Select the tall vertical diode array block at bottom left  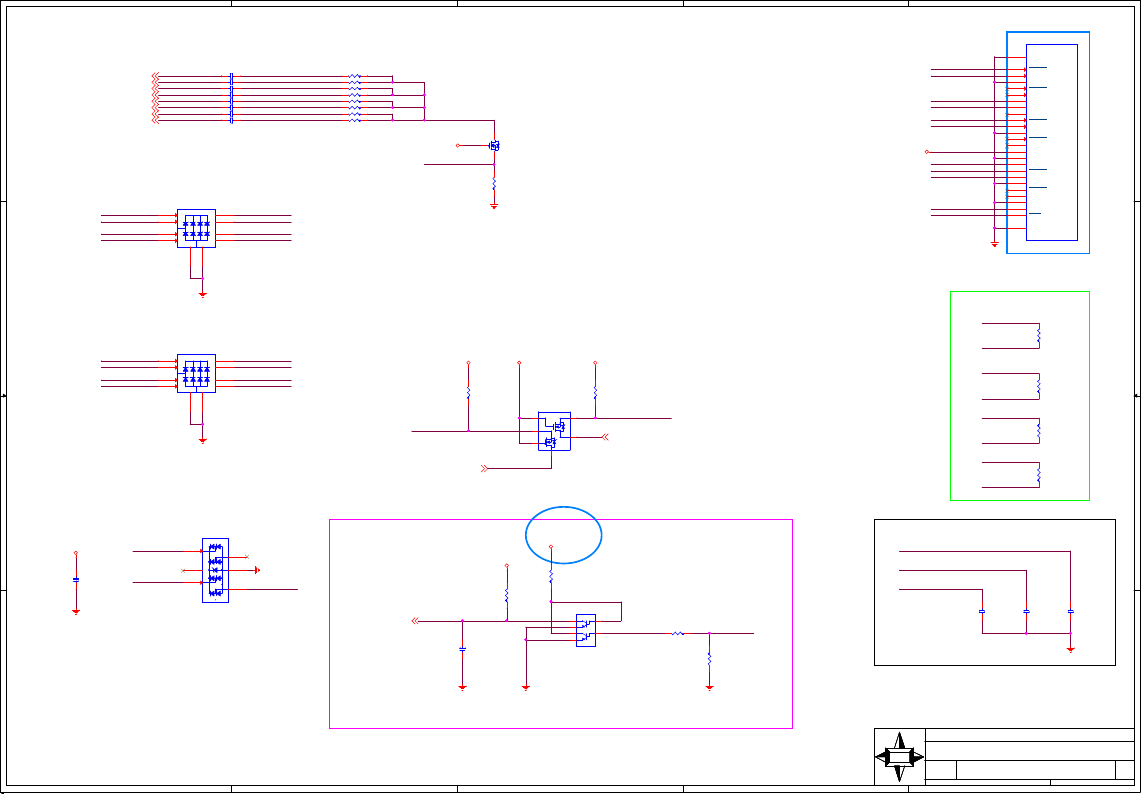[215, 571]
